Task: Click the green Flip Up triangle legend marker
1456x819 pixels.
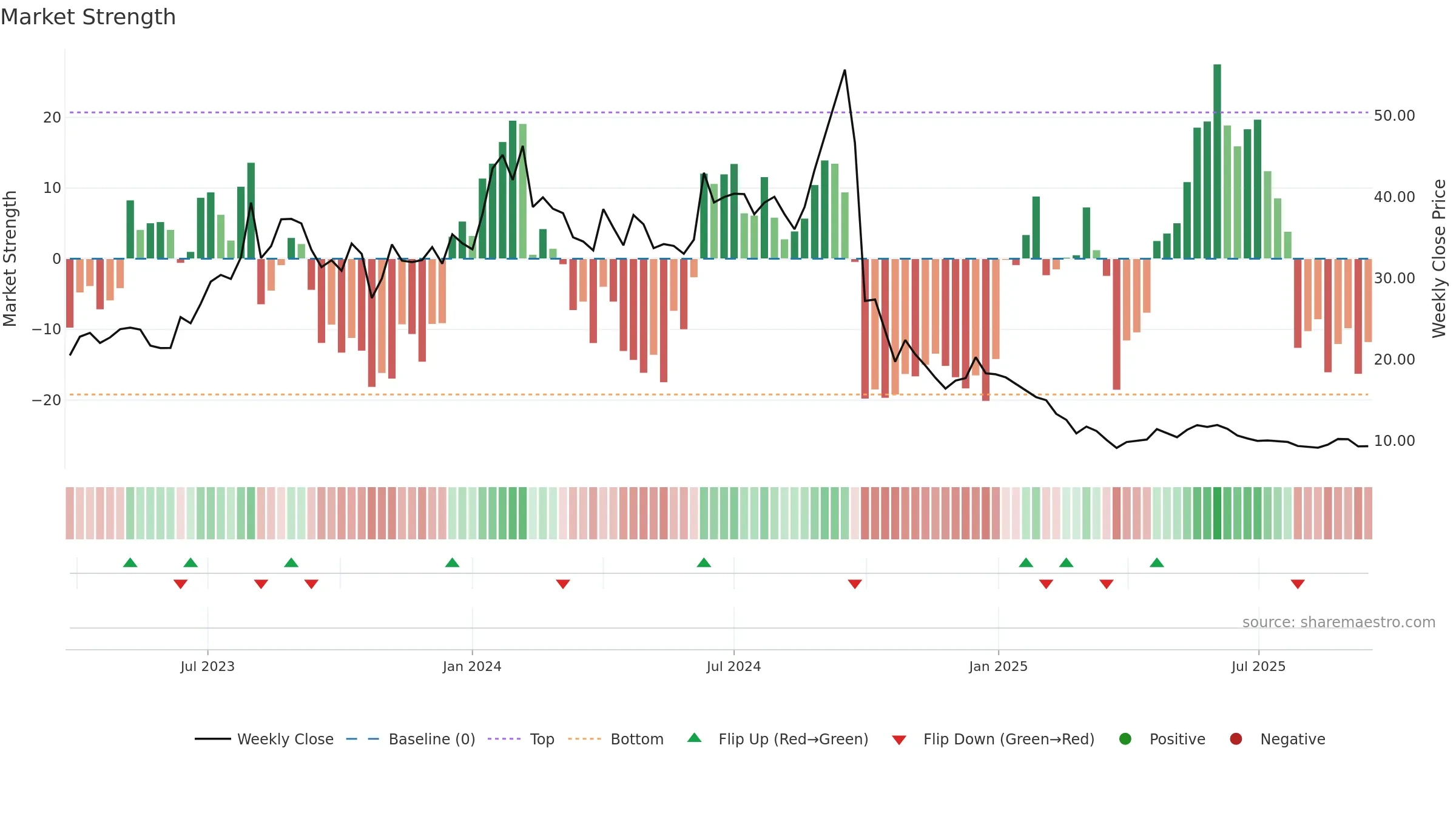Action: click(694, 738)
